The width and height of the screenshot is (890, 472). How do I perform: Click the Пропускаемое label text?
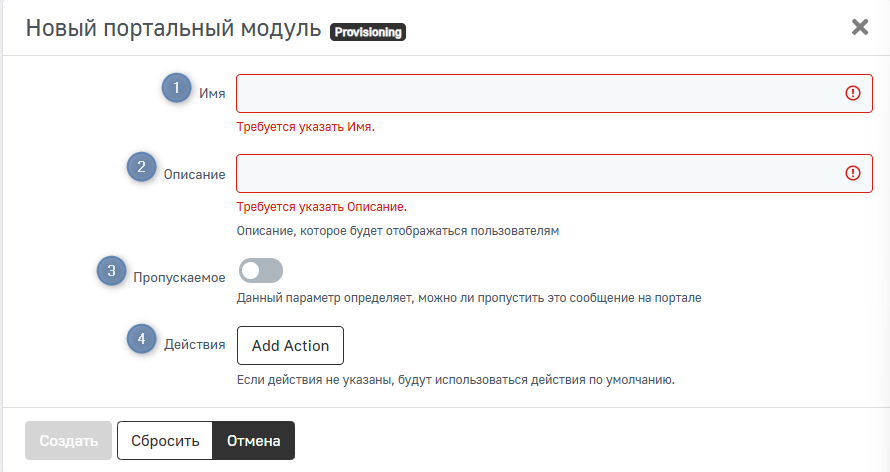coord(180,278)
